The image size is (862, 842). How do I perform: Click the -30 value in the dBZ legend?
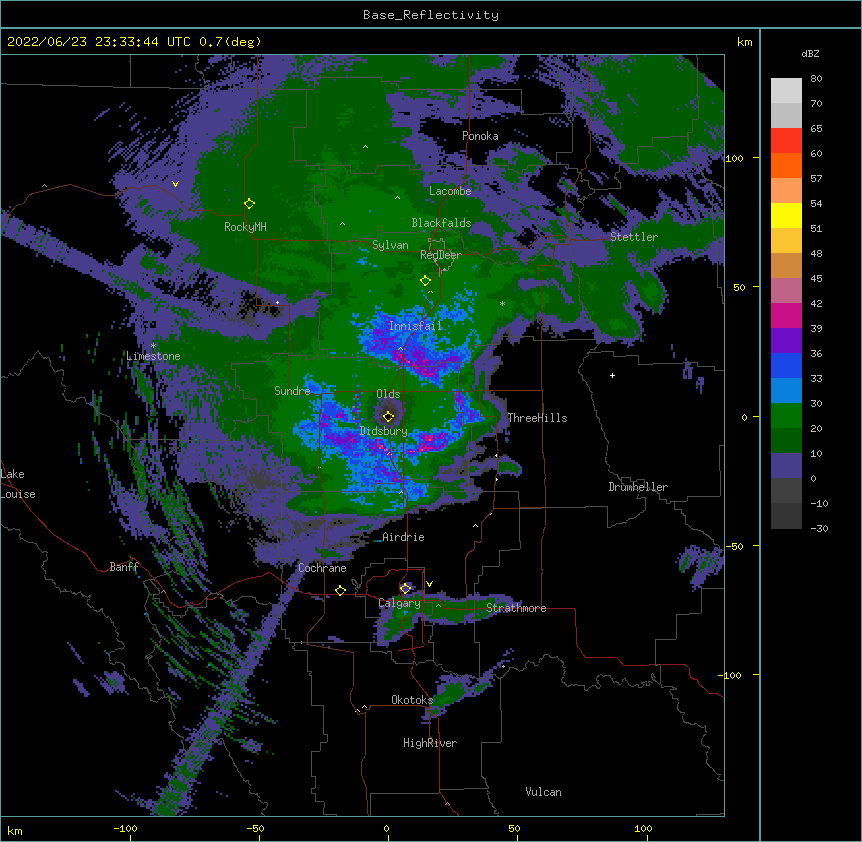(819, 528)
